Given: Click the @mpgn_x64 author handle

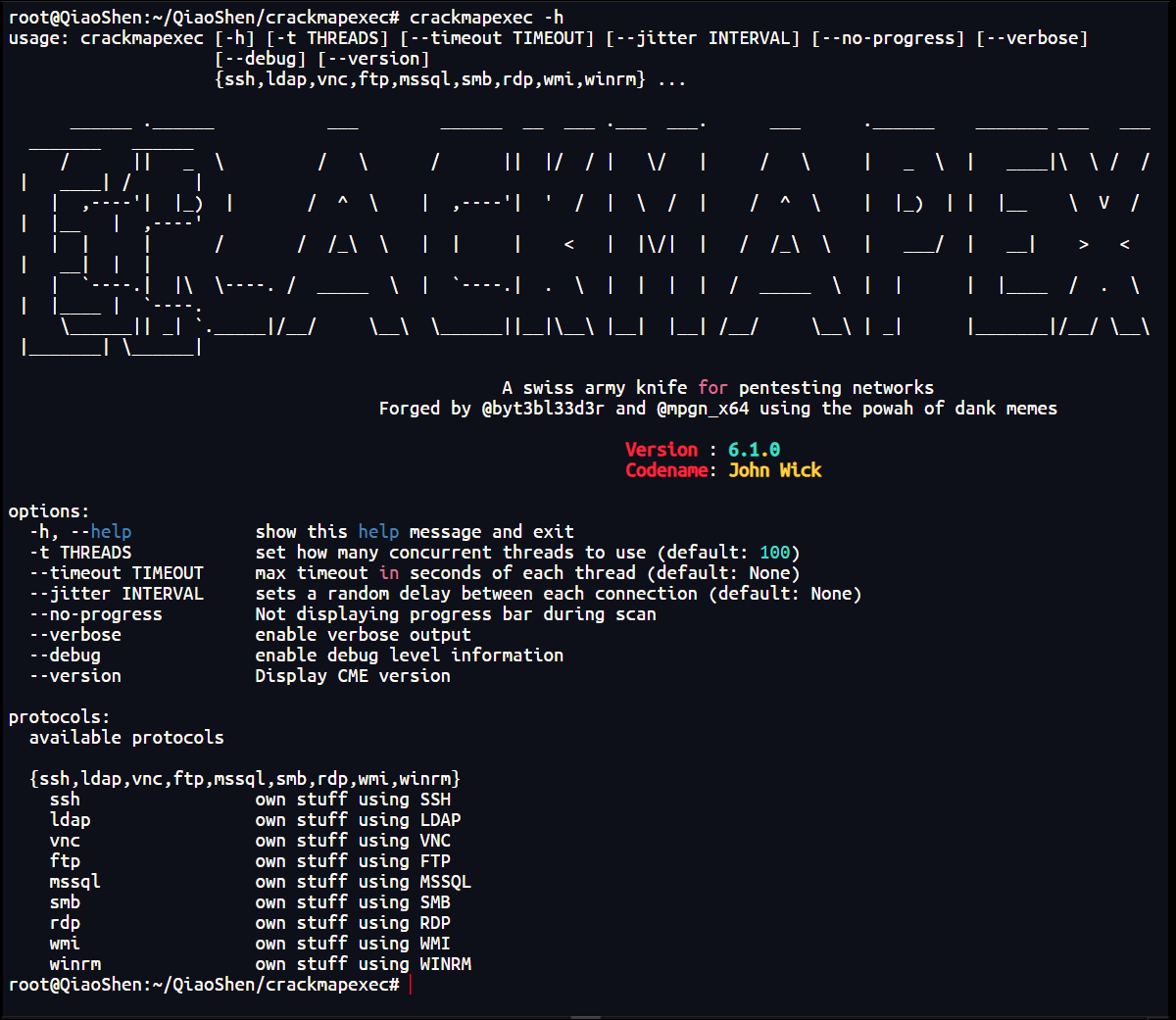Looking at the screenshot, I should coord(702,409).
